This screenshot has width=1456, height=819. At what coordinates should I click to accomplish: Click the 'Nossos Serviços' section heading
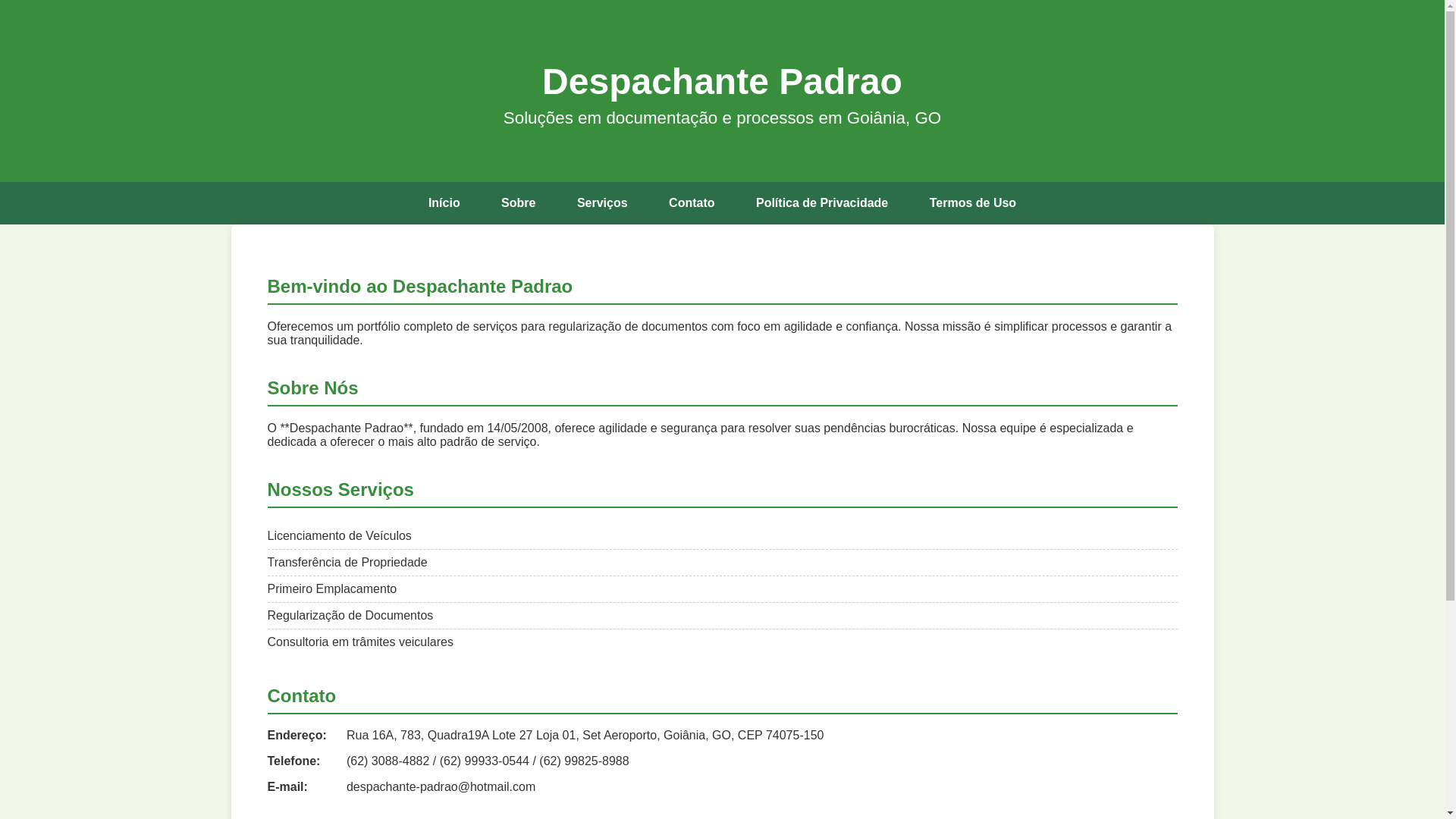(340, 490)
